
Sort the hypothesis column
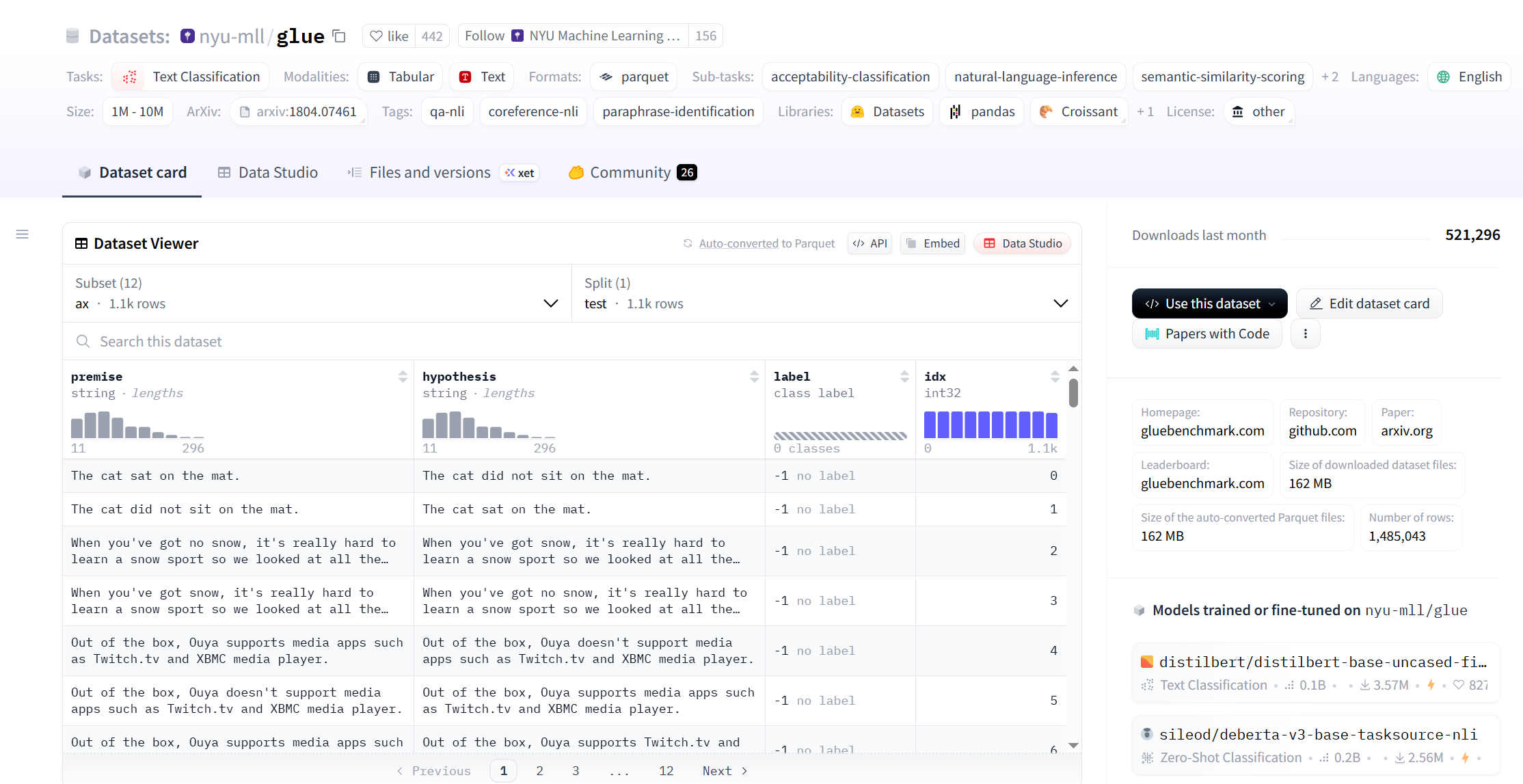[754, 377]
